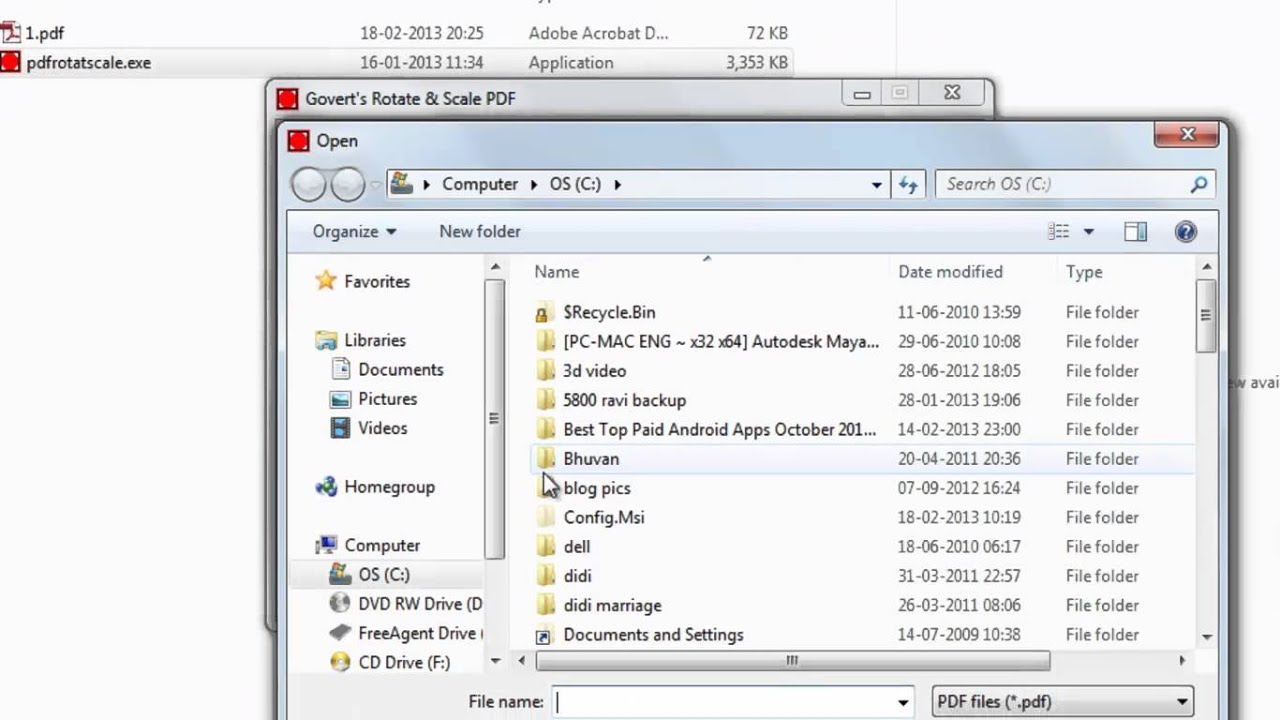Viewport: 1280px width, 720px height.
Task: Click the change view icon
Action: [1058, 232]
